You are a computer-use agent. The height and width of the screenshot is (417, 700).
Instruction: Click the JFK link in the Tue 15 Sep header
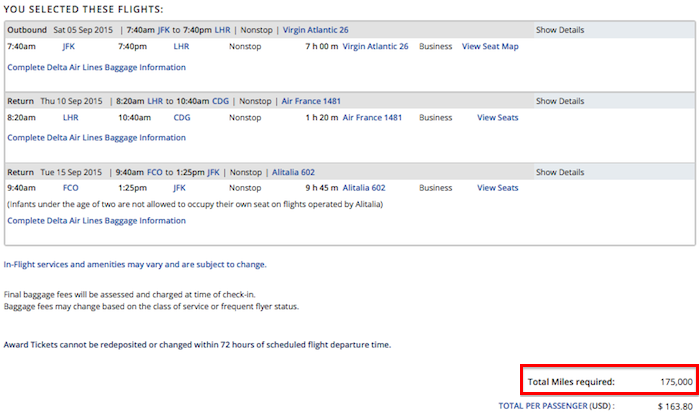click(x=213, y=172)
